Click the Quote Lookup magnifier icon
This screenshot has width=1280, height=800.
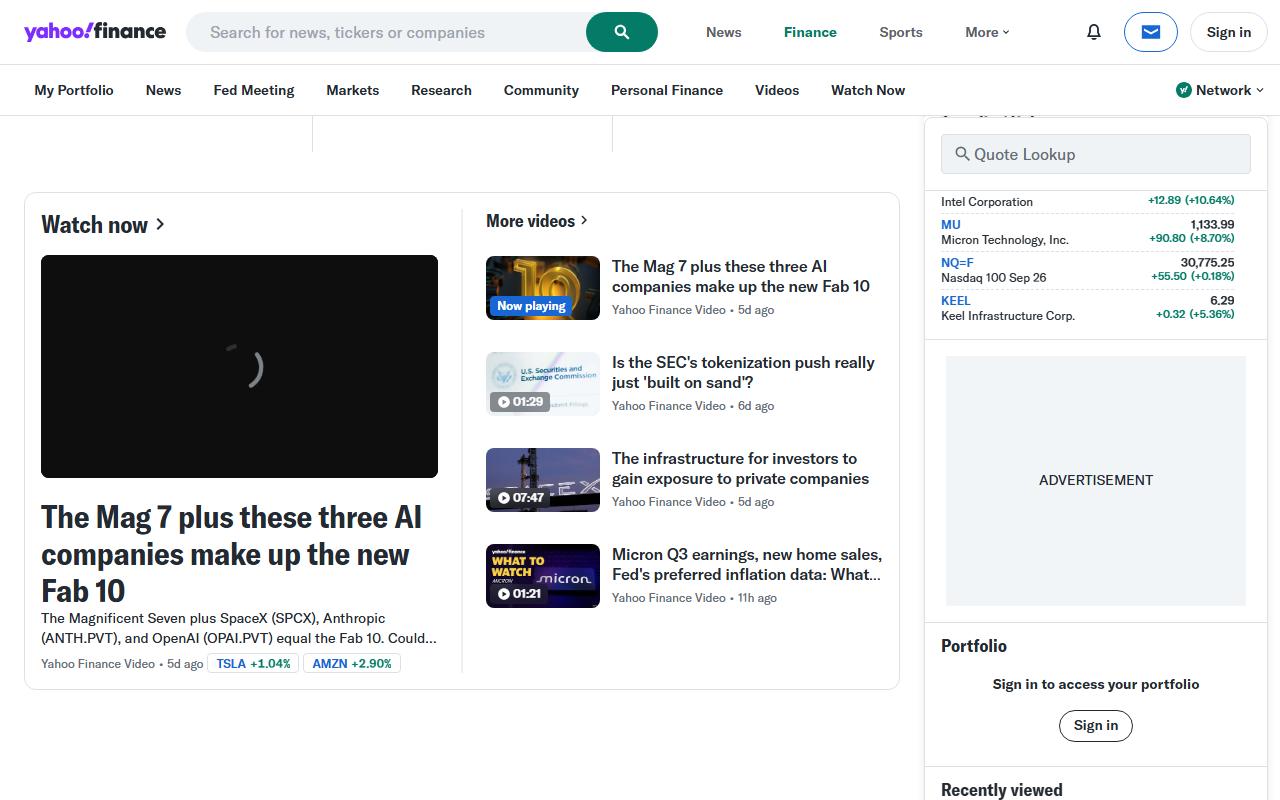point(962,154)
